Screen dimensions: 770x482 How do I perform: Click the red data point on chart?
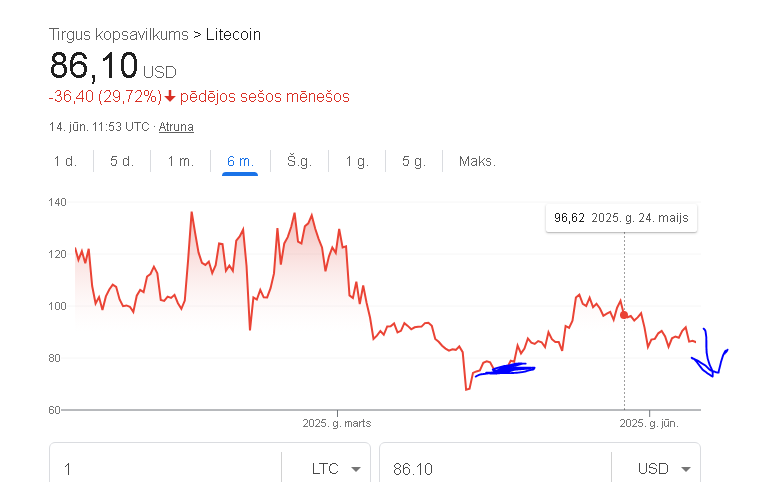(x=624, y=315)
